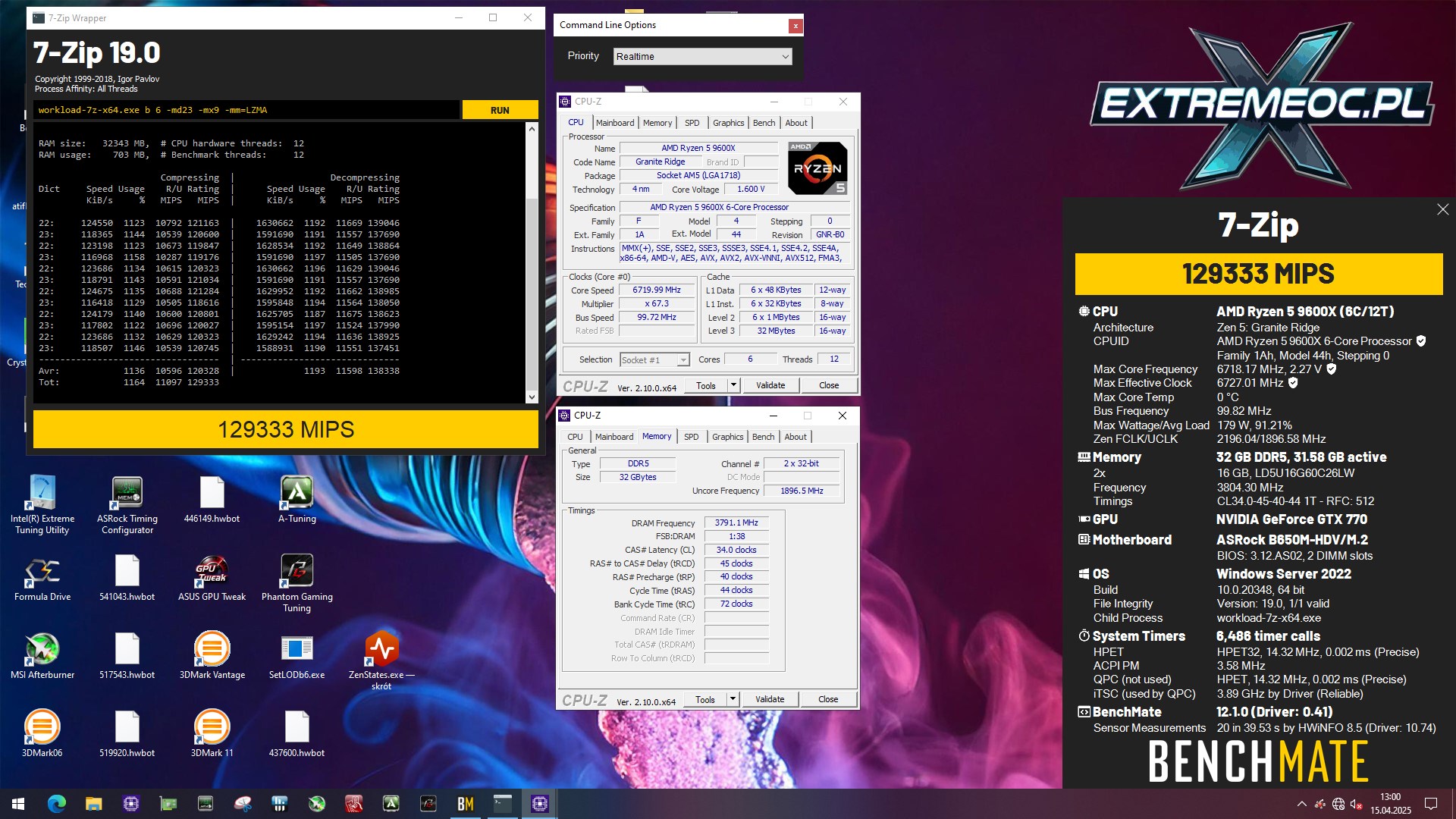Click Close button in upper CPU-Z window
1456x819 pixels.
829,385
